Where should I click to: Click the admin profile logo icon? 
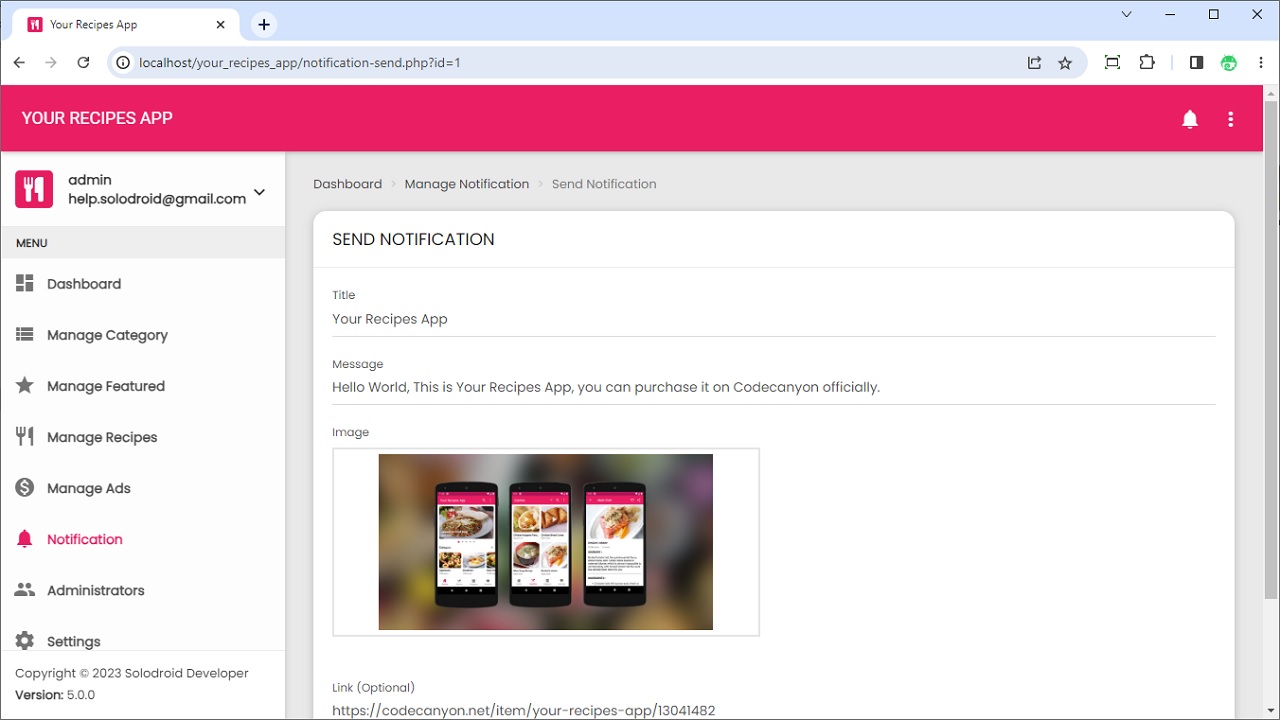[x=34, y=189]
